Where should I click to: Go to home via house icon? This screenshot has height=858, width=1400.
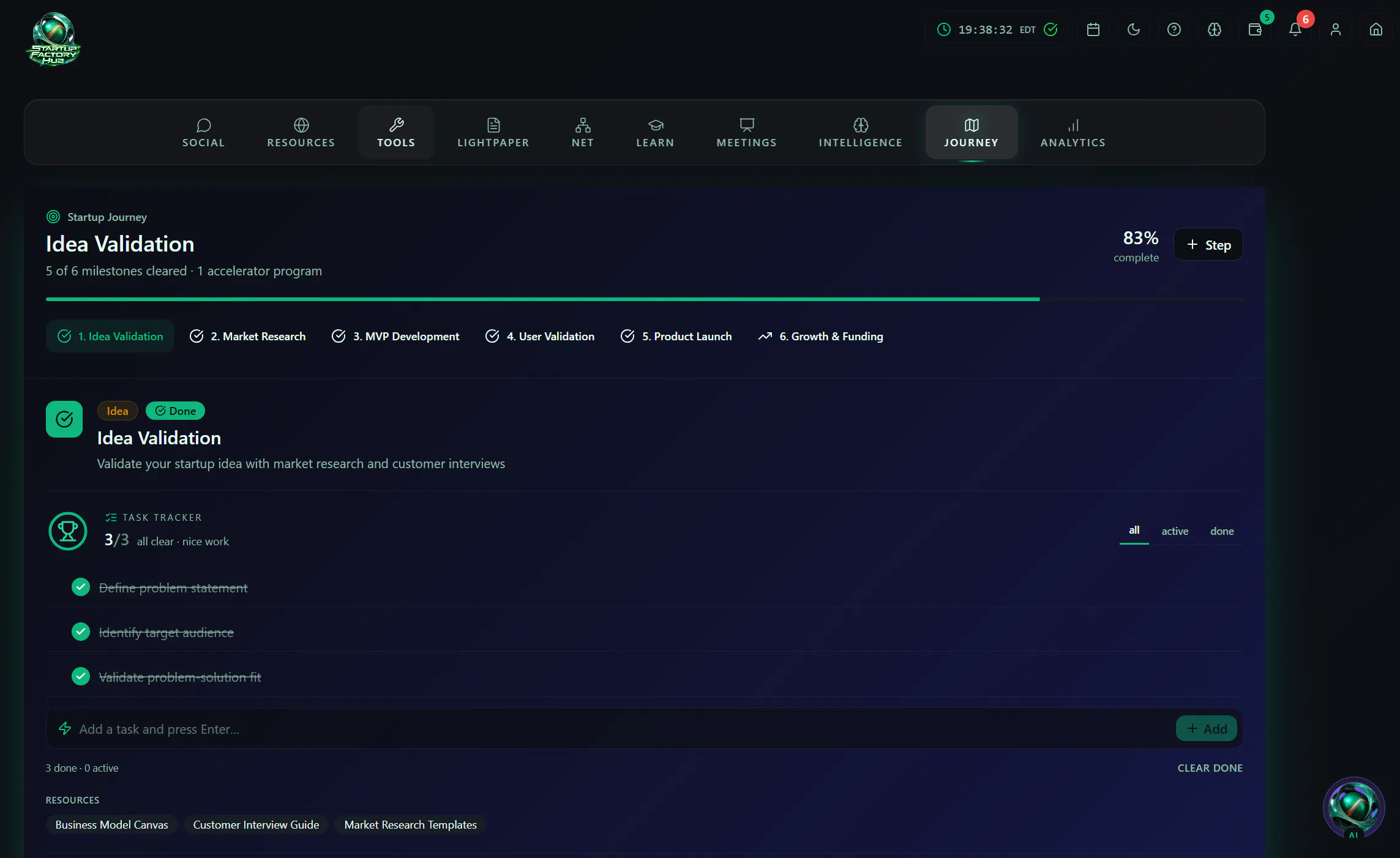pos(1376,29)
